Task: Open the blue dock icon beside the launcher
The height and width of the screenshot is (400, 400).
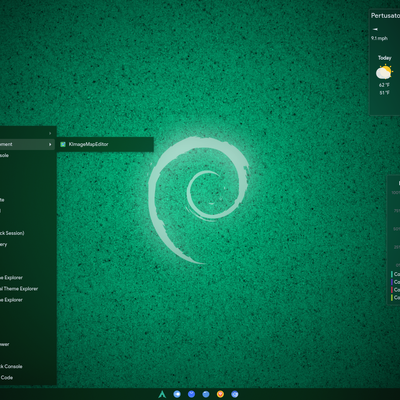Action: 177,394
